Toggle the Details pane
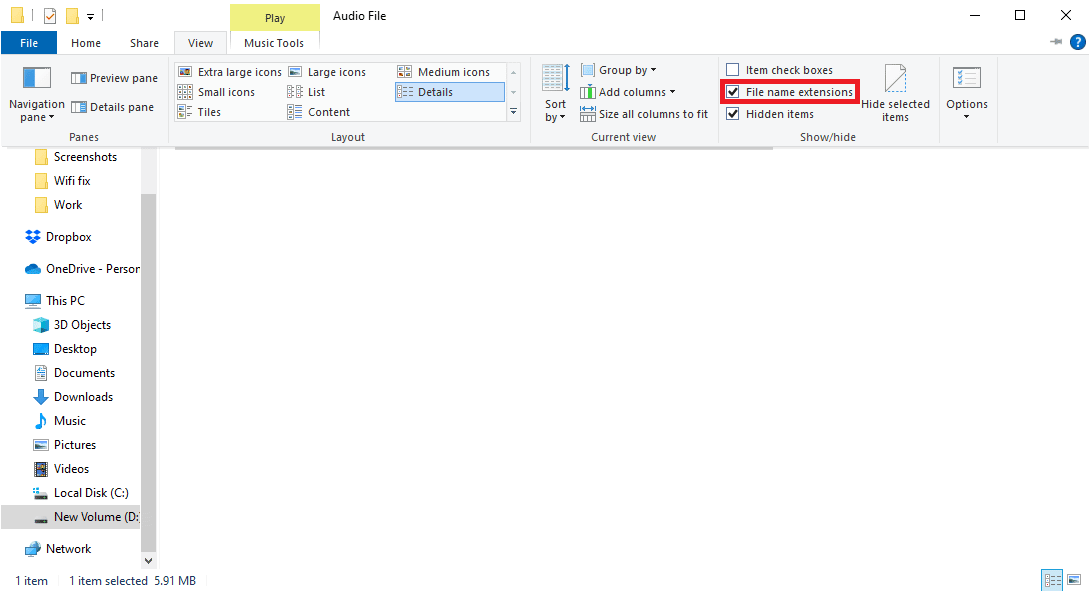 point(112,107)
